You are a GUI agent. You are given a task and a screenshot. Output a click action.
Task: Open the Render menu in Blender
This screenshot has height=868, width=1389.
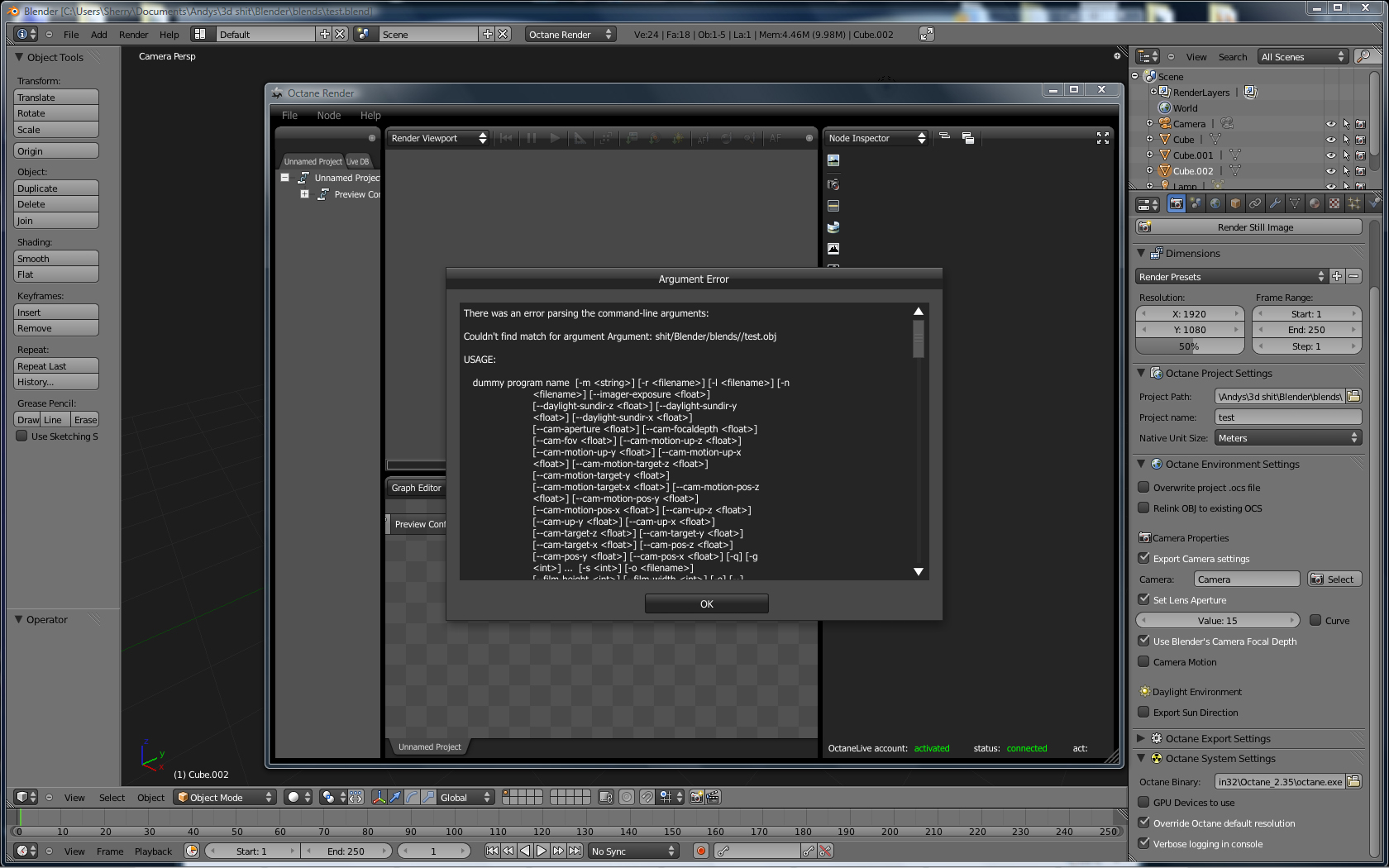[133, 35]
